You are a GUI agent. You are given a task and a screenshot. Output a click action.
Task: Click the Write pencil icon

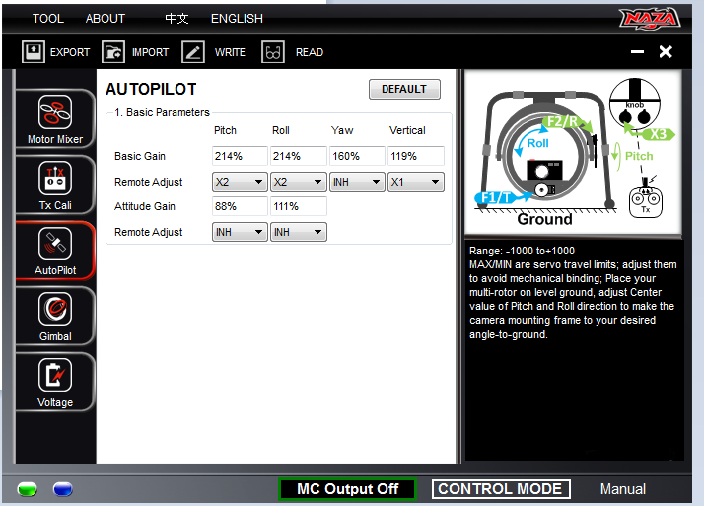tap(194, 52)
